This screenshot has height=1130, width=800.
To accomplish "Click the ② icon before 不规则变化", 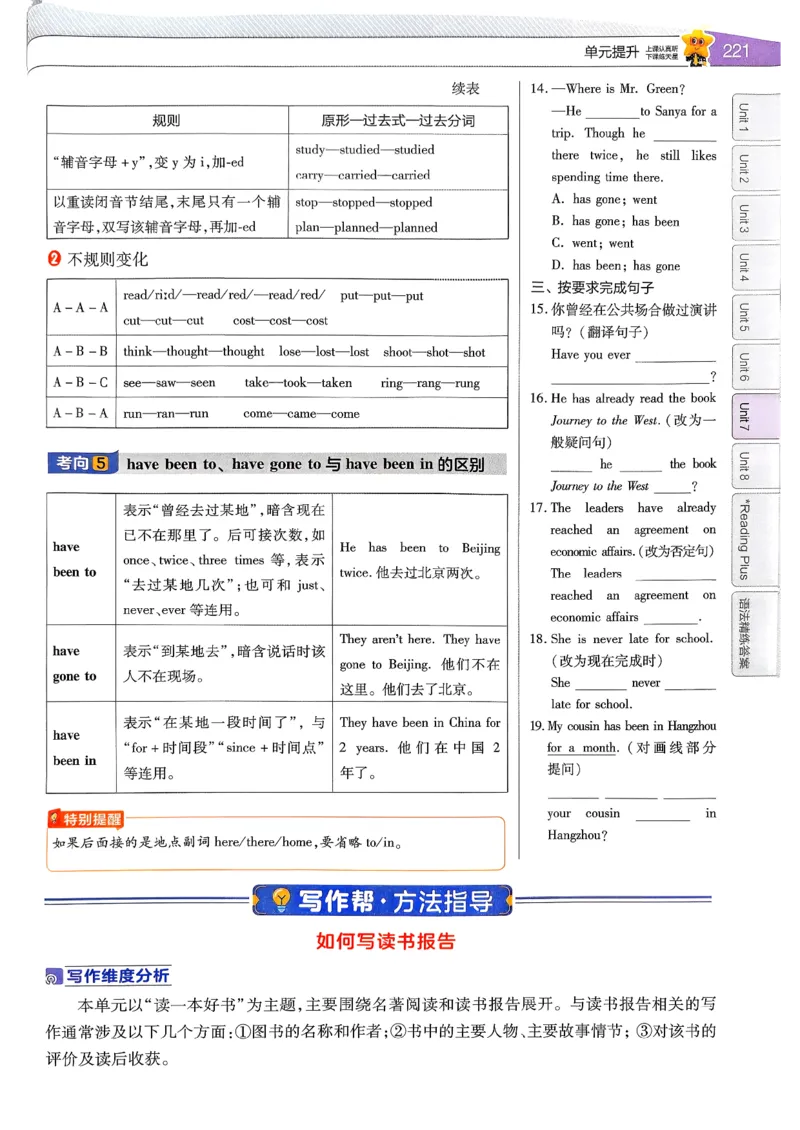I will (53, 259).
